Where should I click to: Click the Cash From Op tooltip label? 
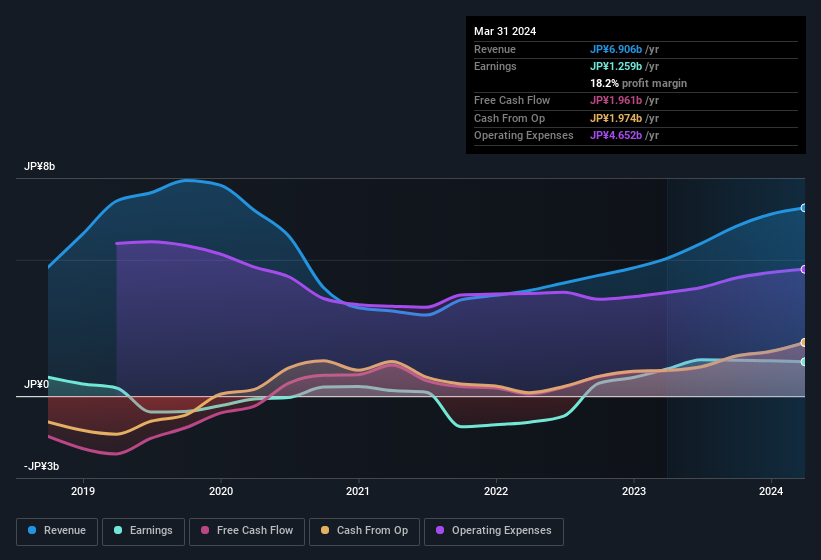click(509, 118)
